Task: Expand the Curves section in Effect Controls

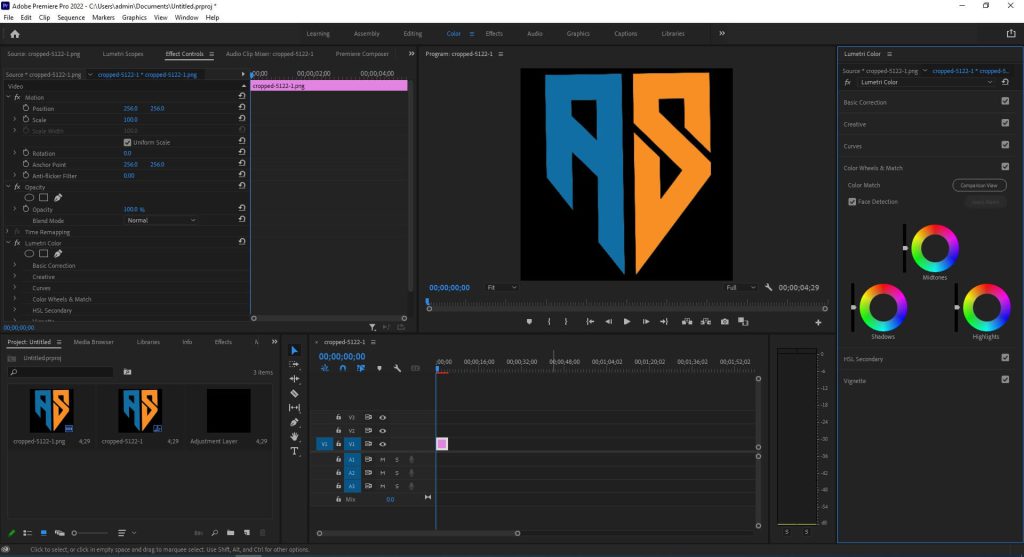Action: pyautogui.click(x=14, y=288)
